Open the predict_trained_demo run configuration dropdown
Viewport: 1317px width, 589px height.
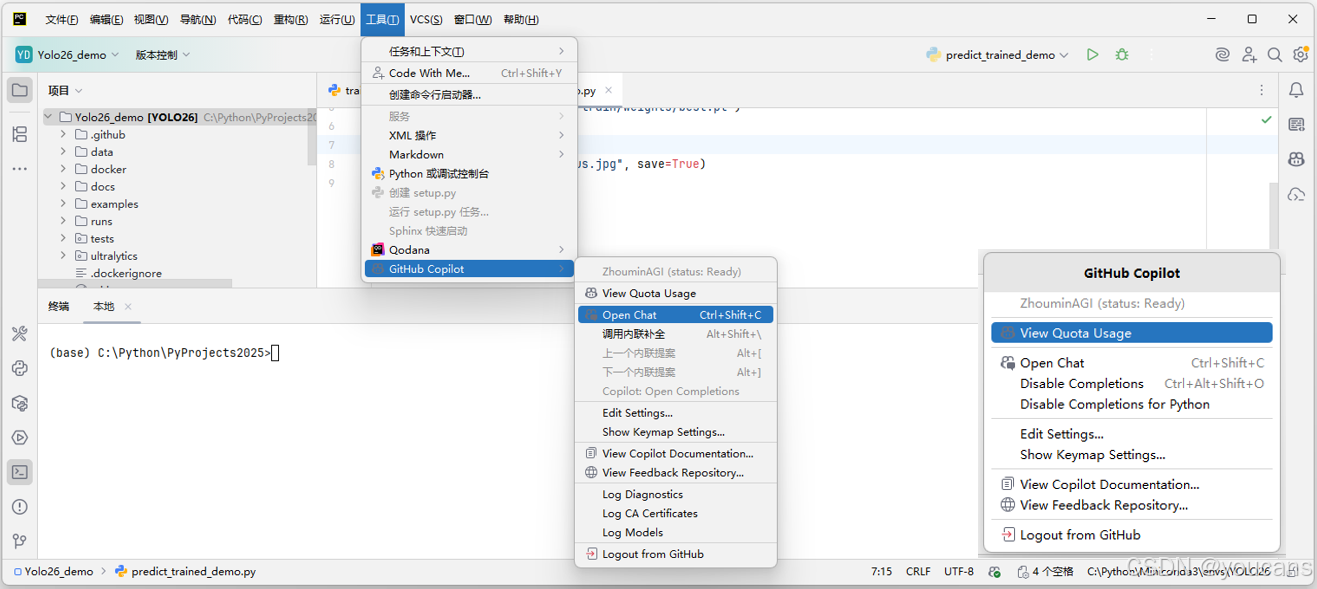tap(997, 55)
